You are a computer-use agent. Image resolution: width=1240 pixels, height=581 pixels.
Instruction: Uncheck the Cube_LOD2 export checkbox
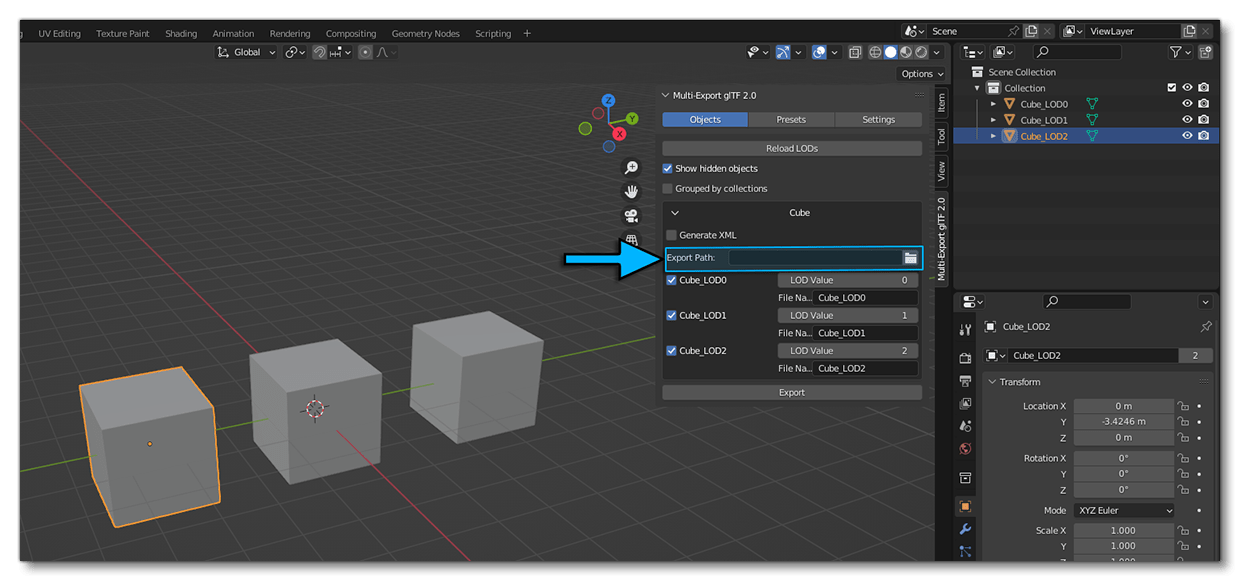672,351
